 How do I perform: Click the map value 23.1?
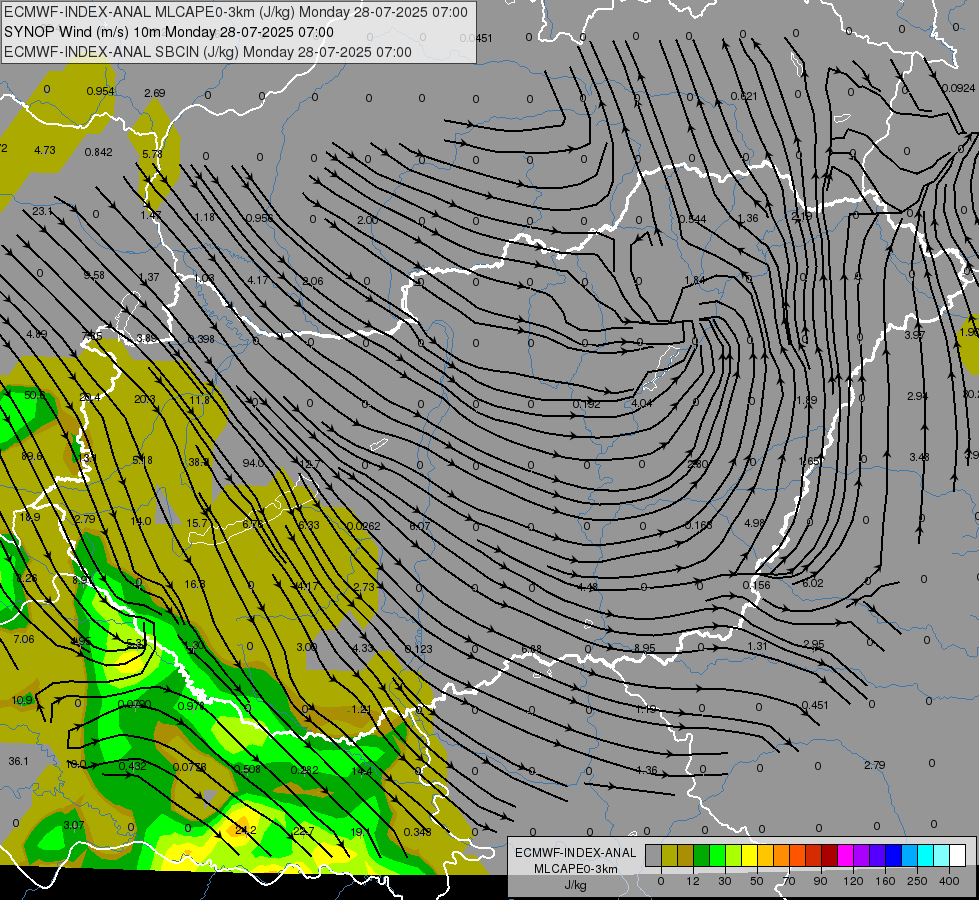point(42,211)
